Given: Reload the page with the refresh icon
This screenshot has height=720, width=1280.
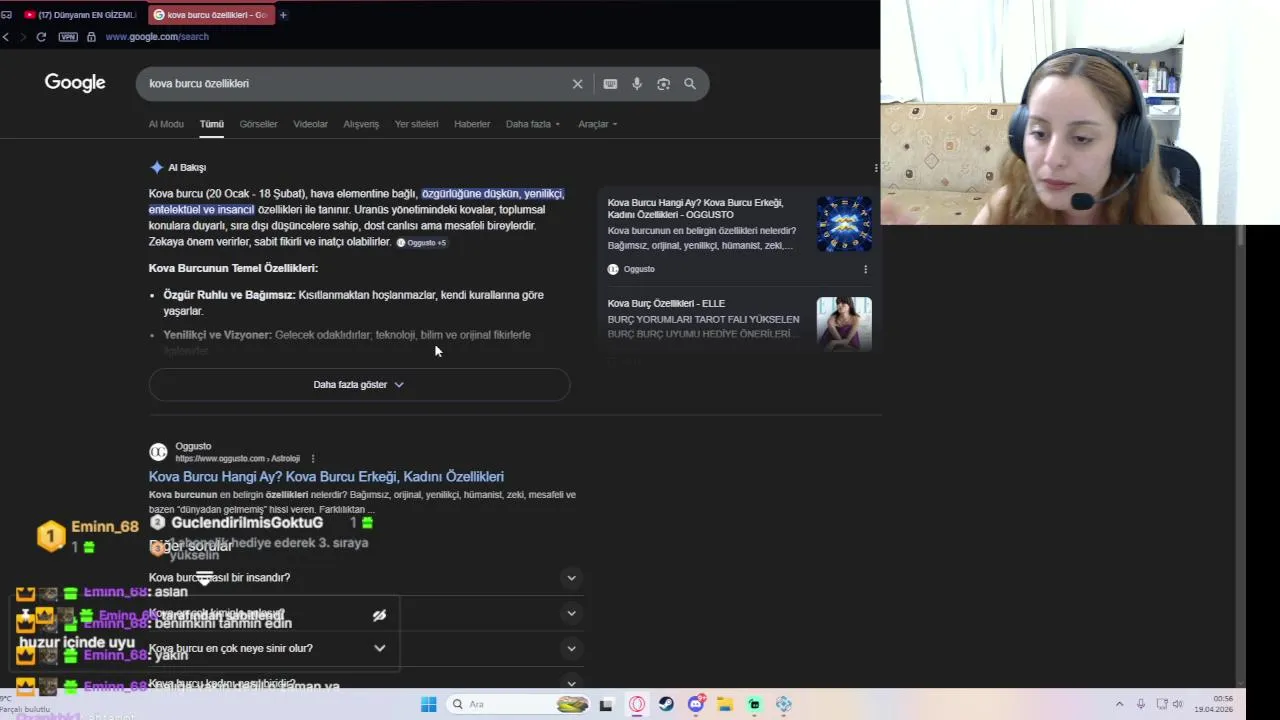Looking at the screenshot, I should coord(41,37).
